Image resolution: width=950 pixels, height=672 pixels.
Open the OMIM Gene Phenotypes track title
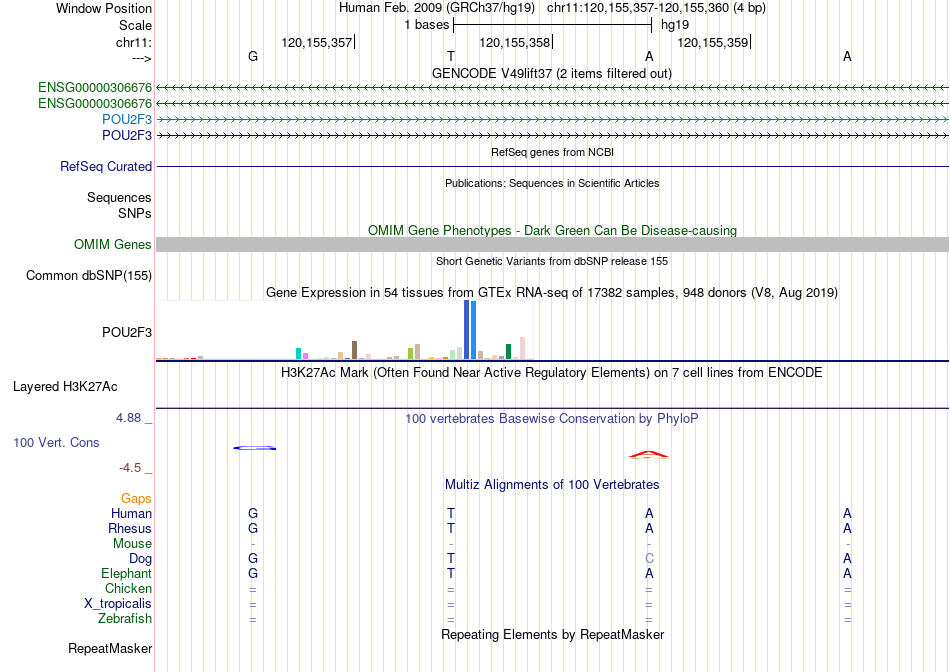[x=552, y=230]
